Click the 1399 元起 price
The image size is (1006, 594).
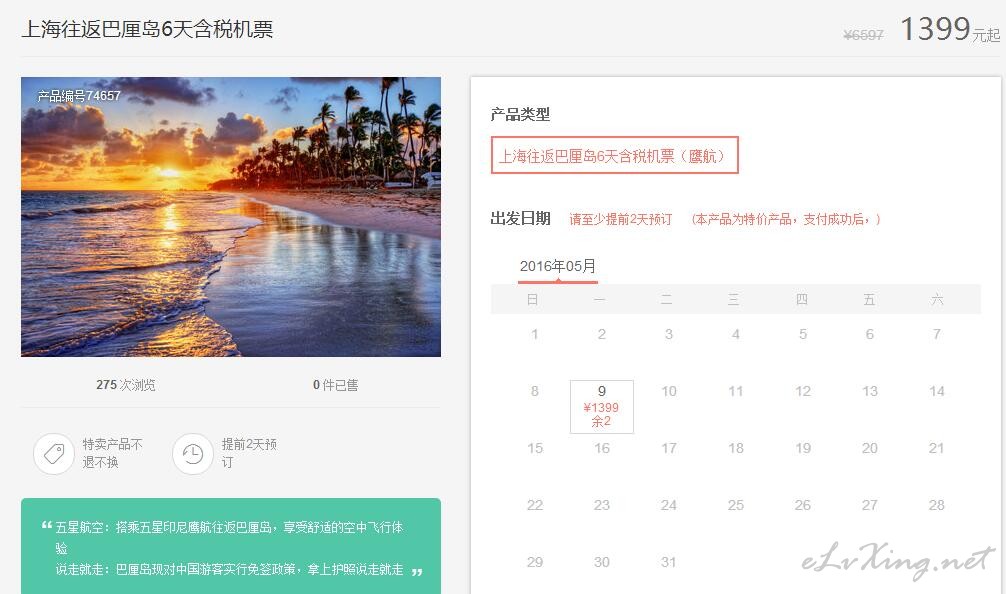[950, 30]
